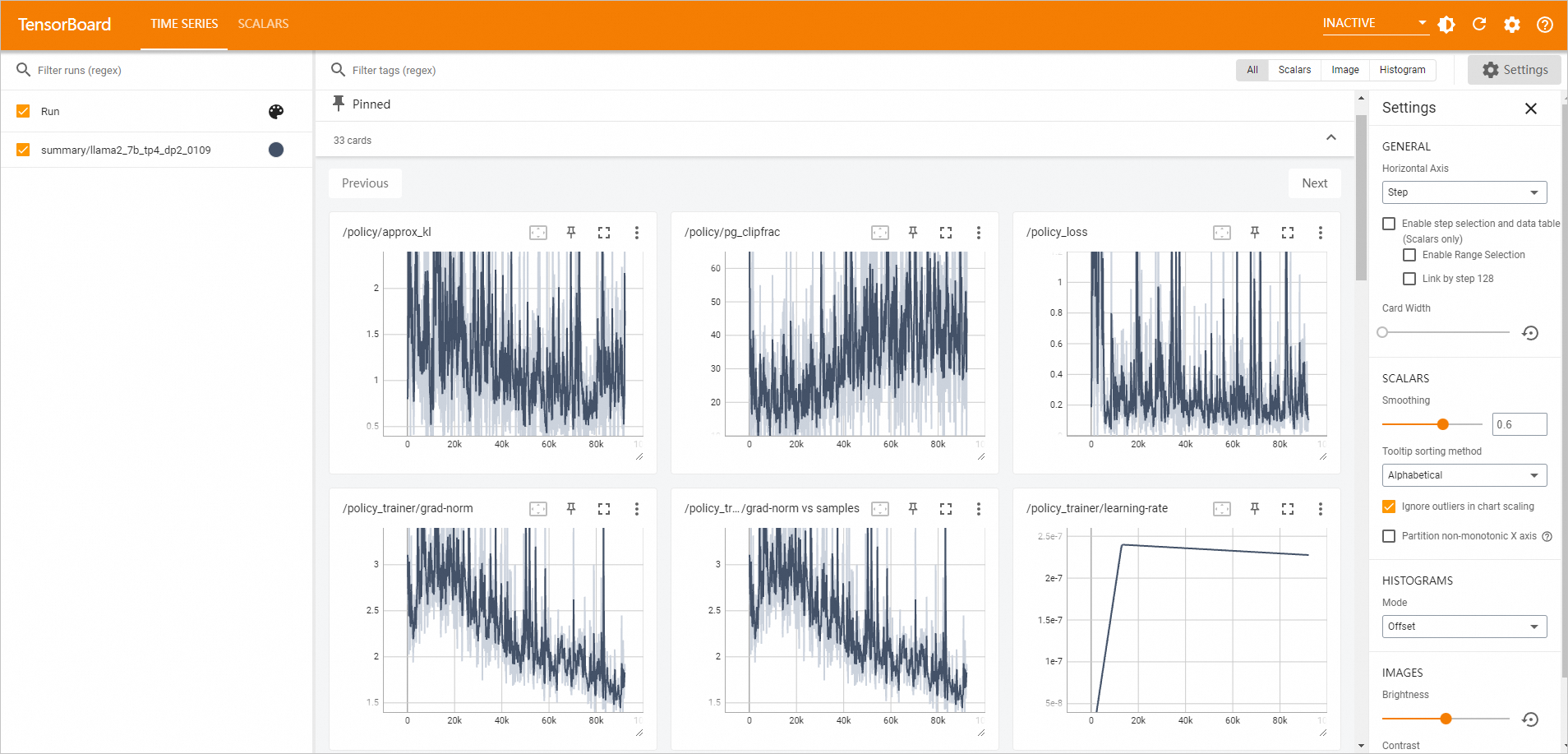Fit domain to data on /policy/pg_clipfrac card

click(x=880, y=233)
